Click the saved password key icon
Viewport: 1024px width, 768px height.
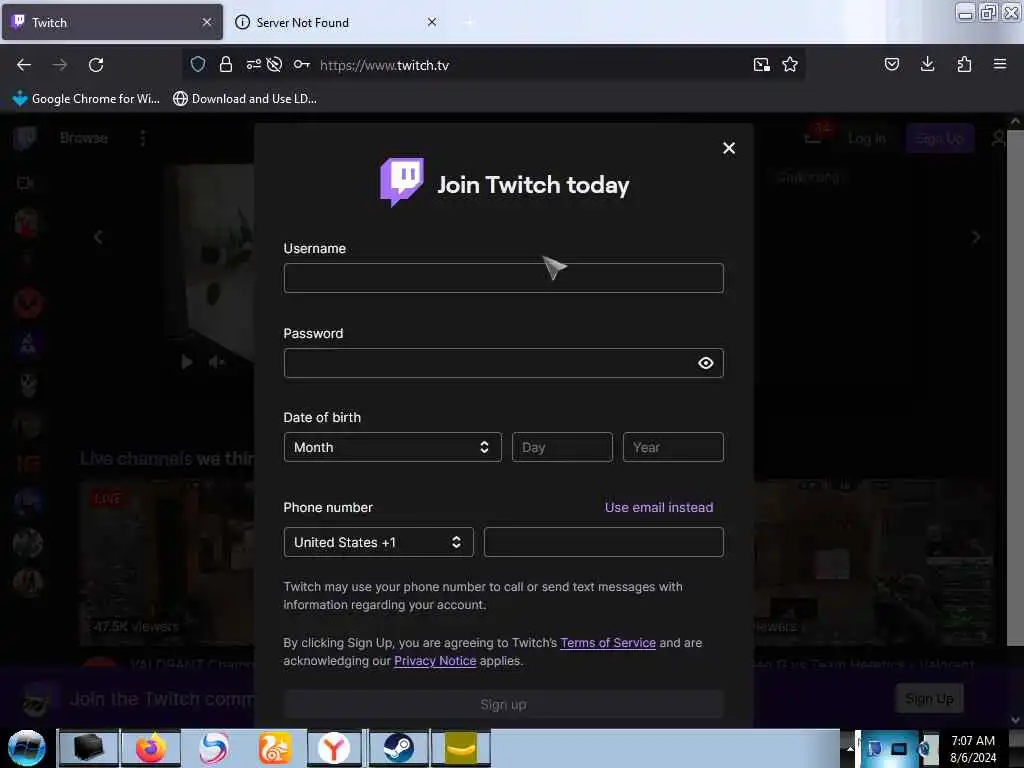(302, 64)
